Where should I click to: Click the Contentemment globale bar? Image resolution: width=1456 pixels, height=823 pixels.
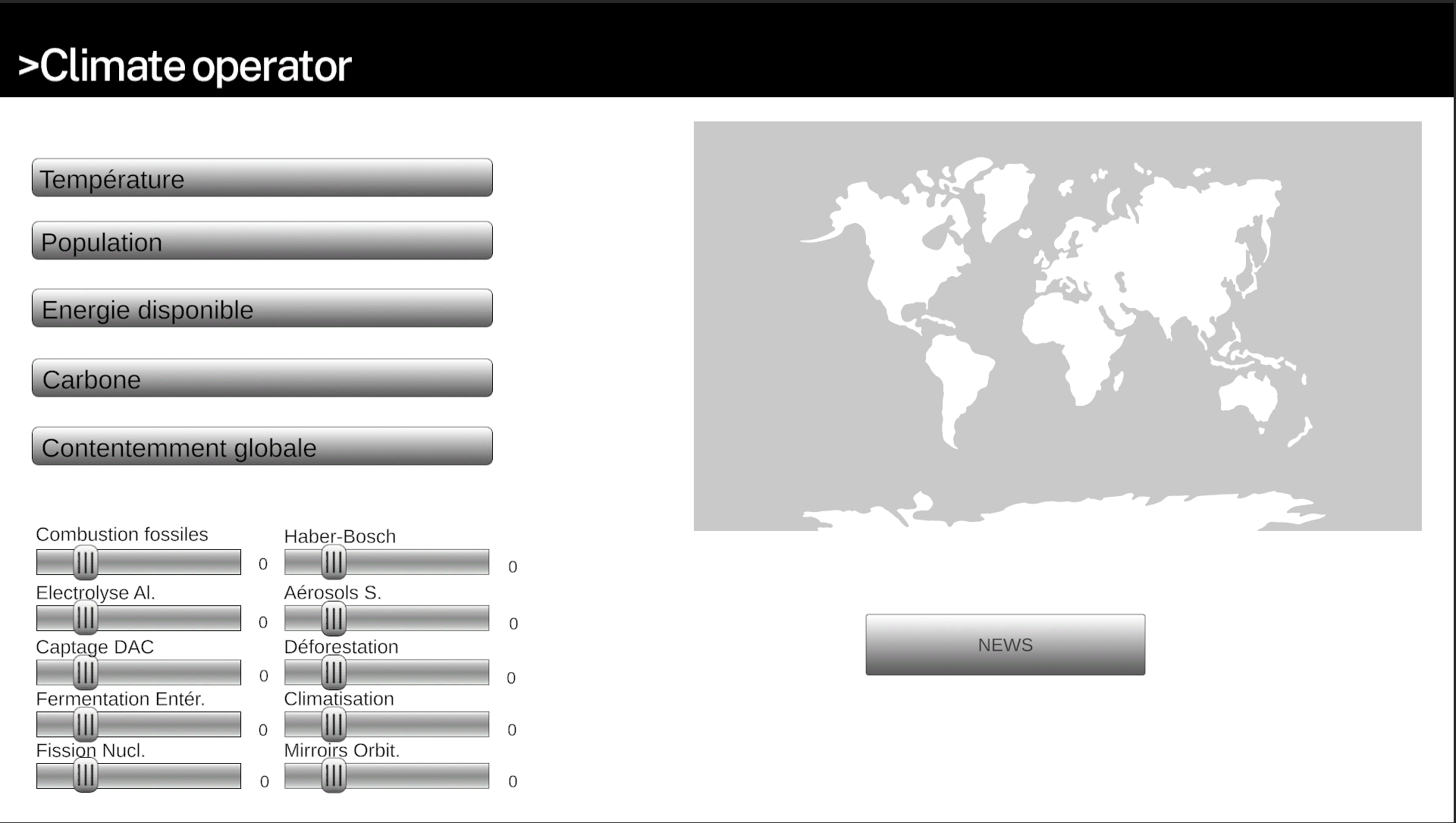coord(262,447)
